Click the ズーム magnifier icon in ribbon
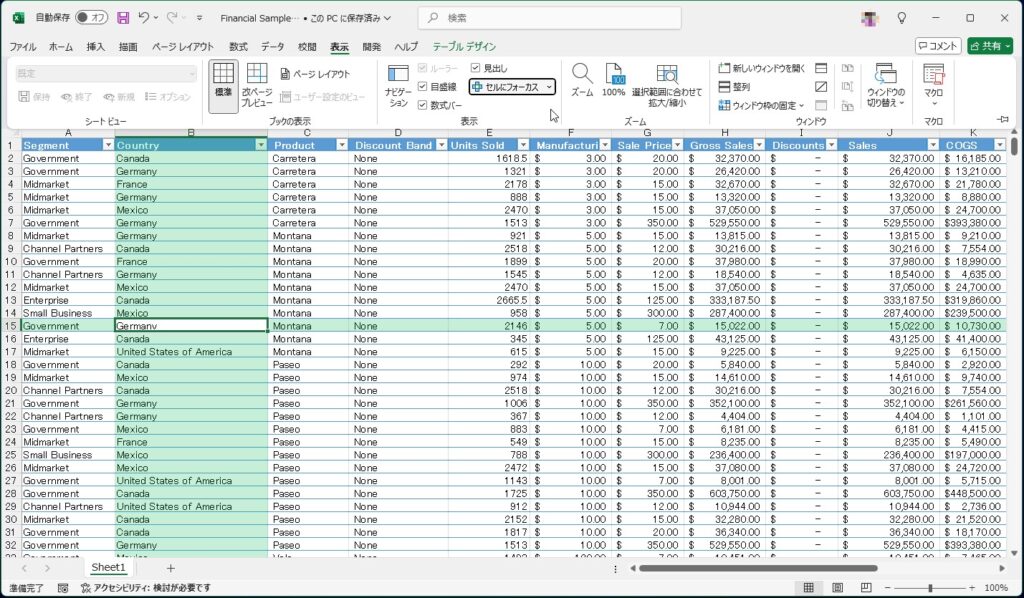The image size is (1024, 598). (582, 79)
